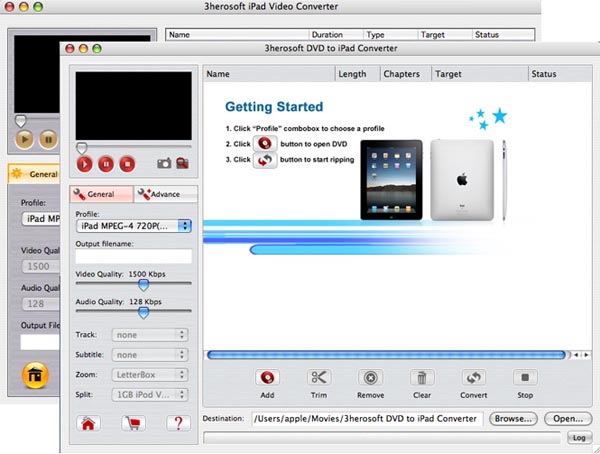600x454 pixels.
Task: Click the Output filename field
Action: (x=134, y=256)
